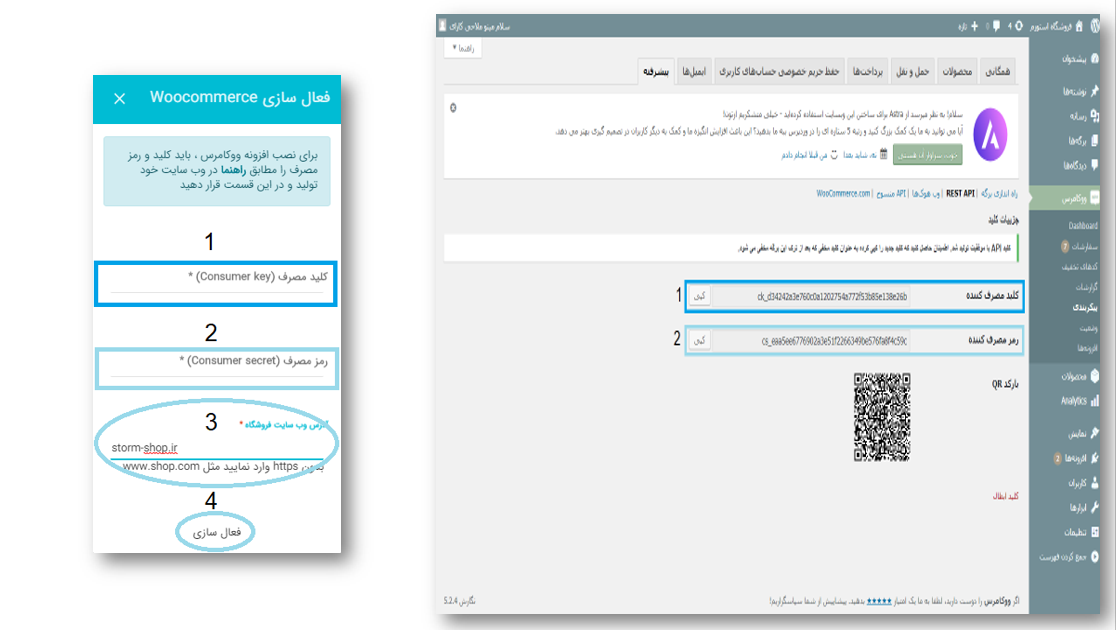Open رسانه media in sidebar
1116x630 pixels.
(x=1082, y=116)
